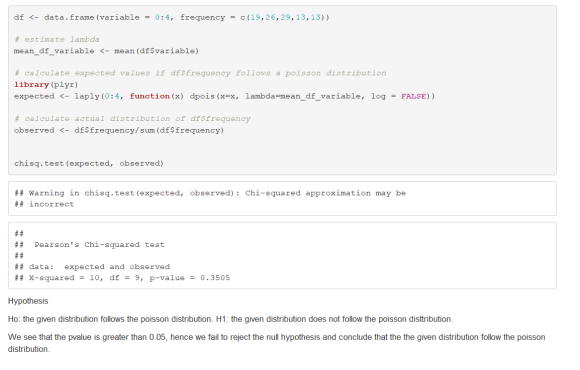Click the word 'incorrect' in warning output
The height and width of the screenshot is (370, 580).
pos(52,204)
